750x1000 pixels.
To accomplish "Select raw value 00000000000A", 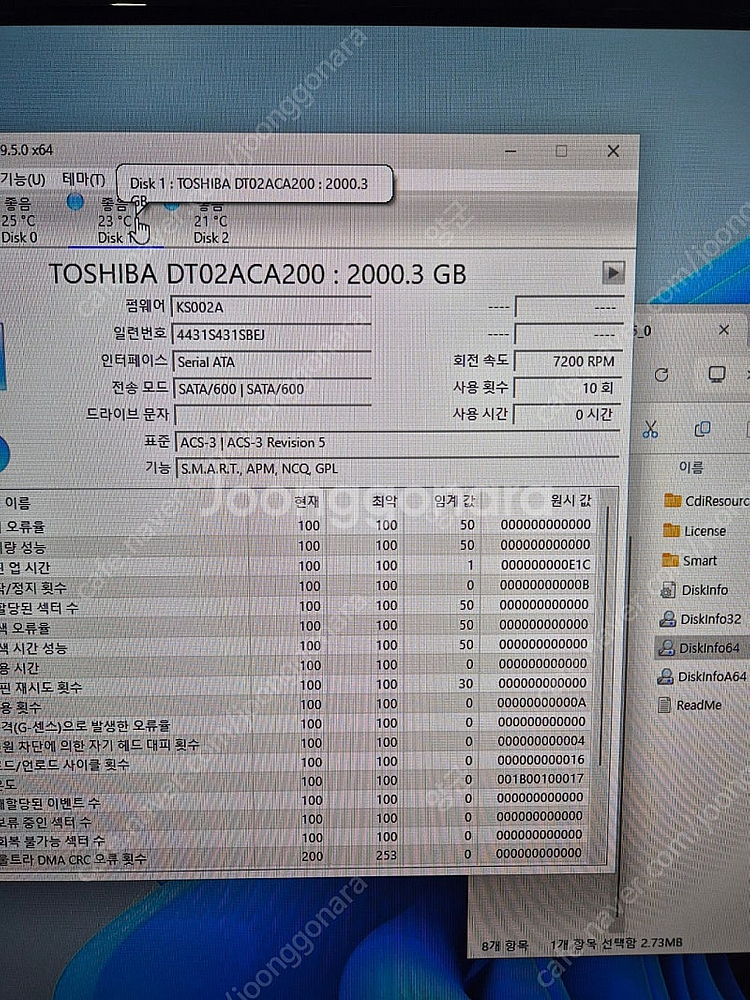I will [x=541, y=702].
